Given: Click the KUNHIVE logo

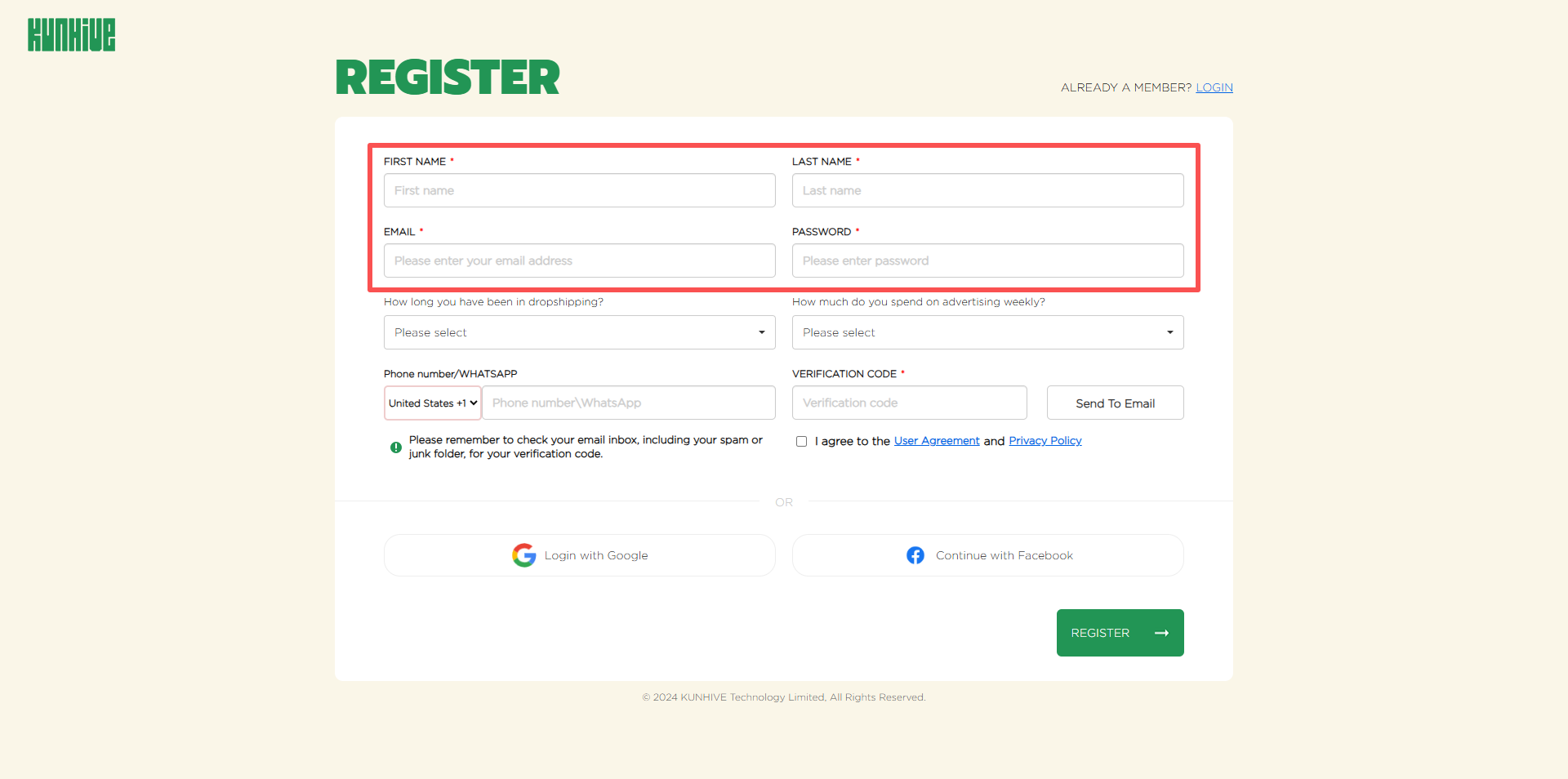Looking at the screenshot, I should [72, 35].
